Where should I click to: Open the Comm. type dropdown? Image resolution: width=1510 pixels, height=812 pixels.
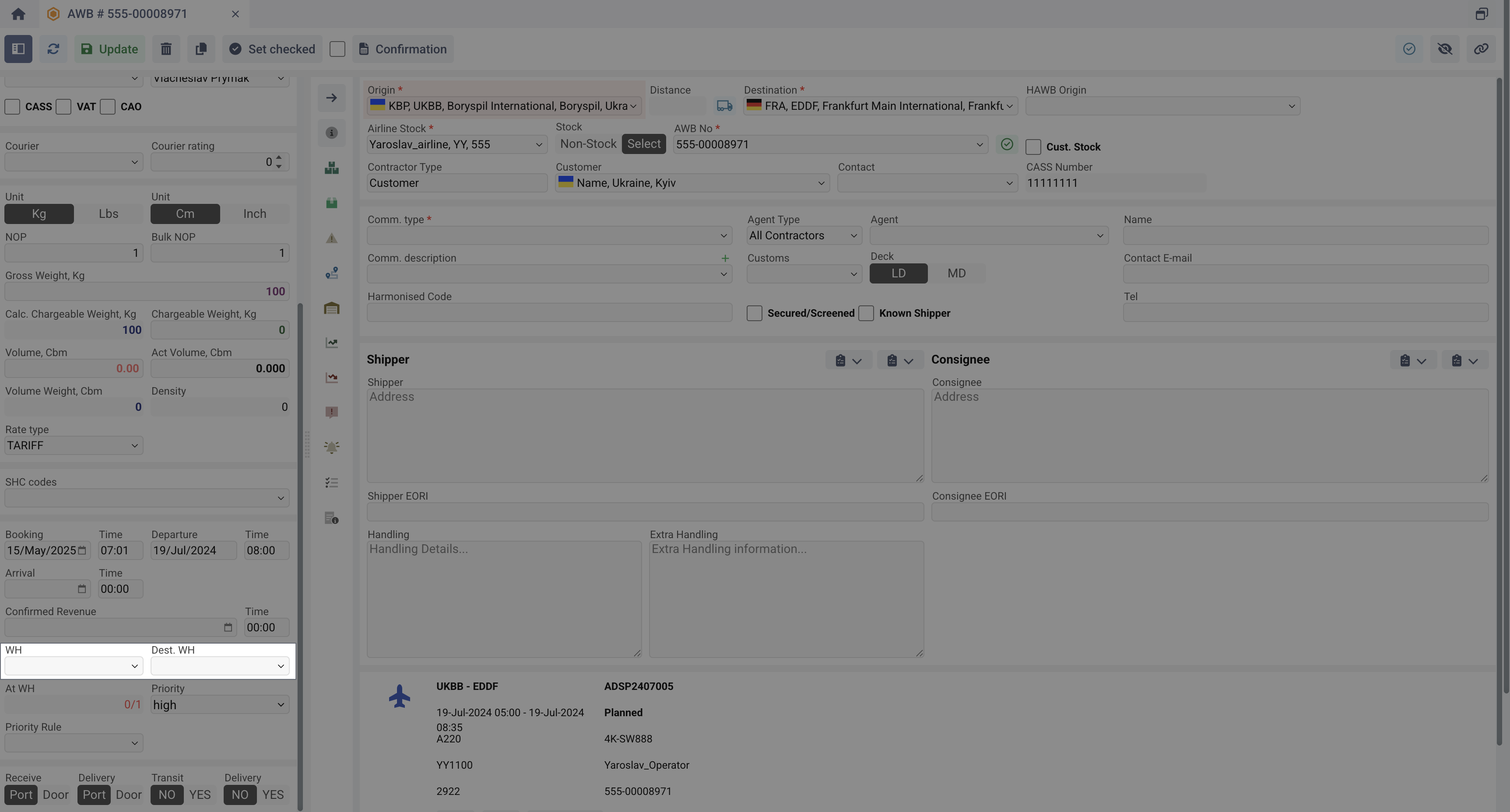(x=549, y=235)
